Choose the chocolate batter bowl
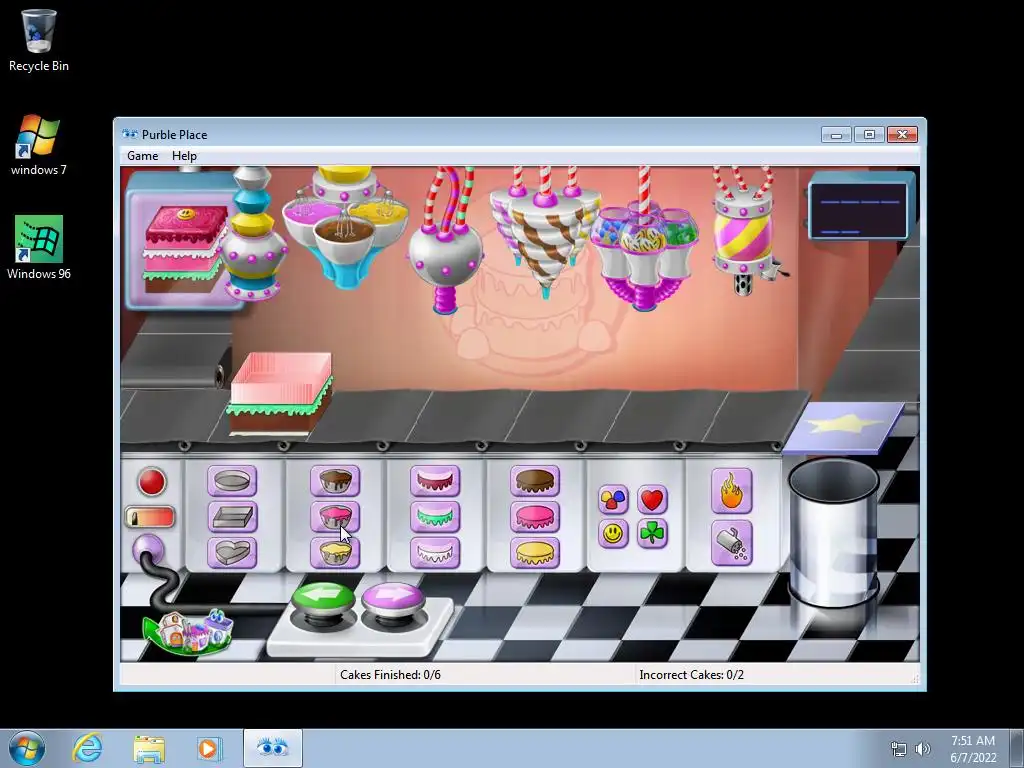 click(335, 481)
